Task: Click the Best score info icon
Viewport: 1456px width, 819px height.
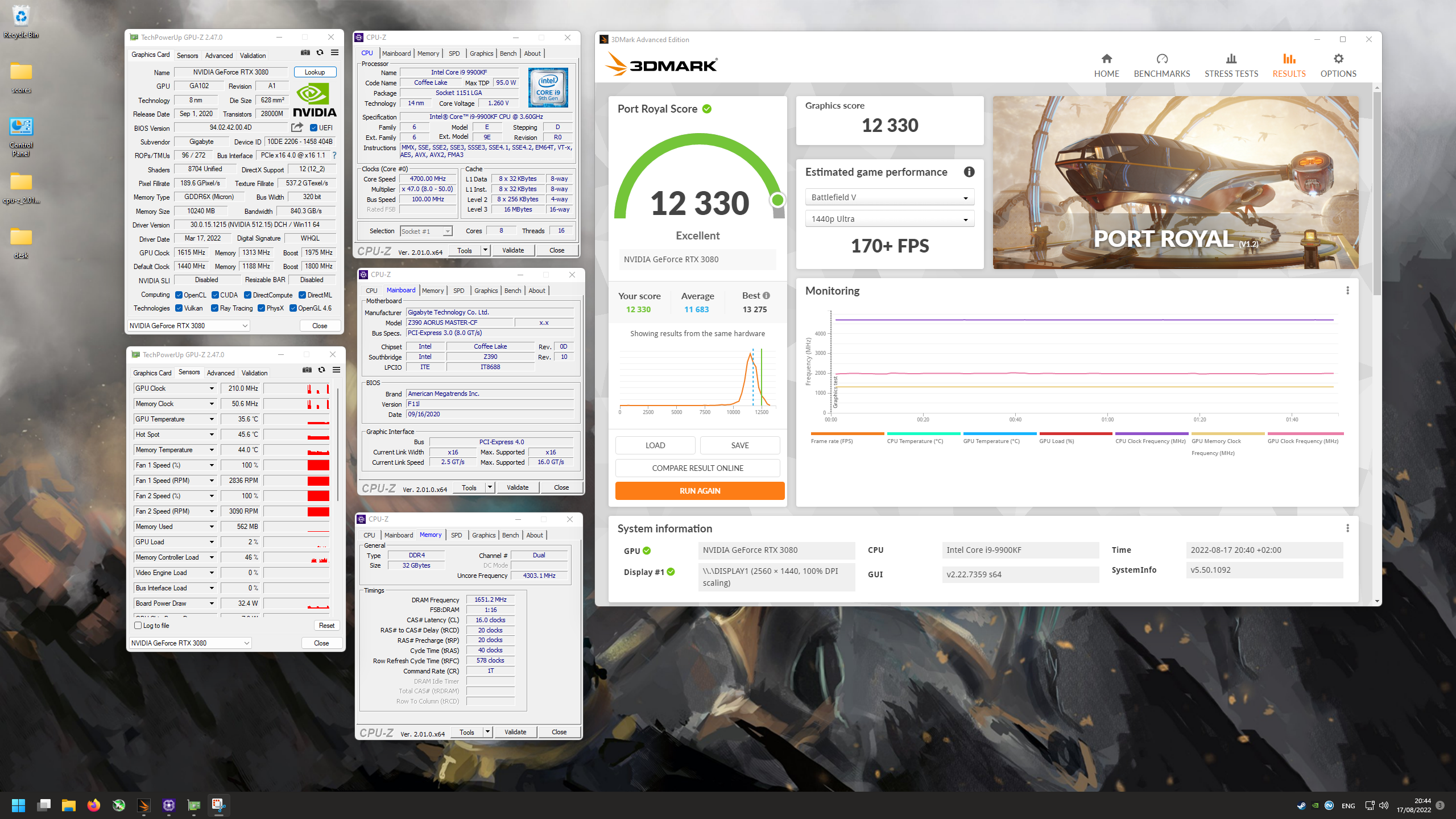Action: pyautogui.click(x=766, y=296)
